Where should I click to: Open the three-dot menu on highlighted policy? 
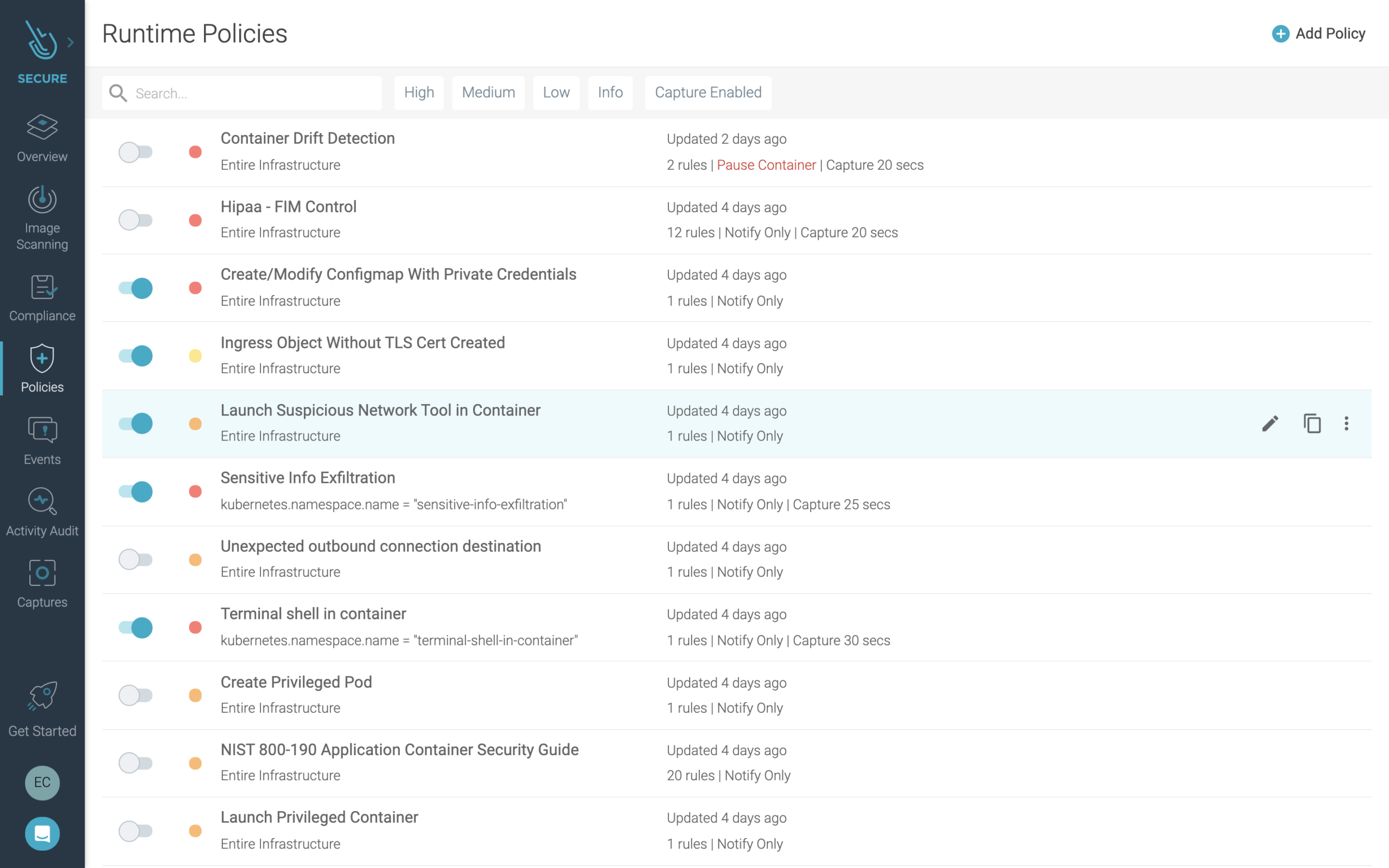(1347, 423)
